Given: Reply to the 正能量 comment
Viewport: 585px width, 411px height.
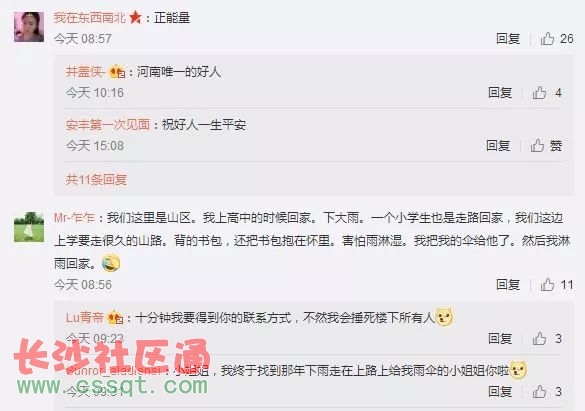Looking at the screenshot, I should (x=508, y=38).
